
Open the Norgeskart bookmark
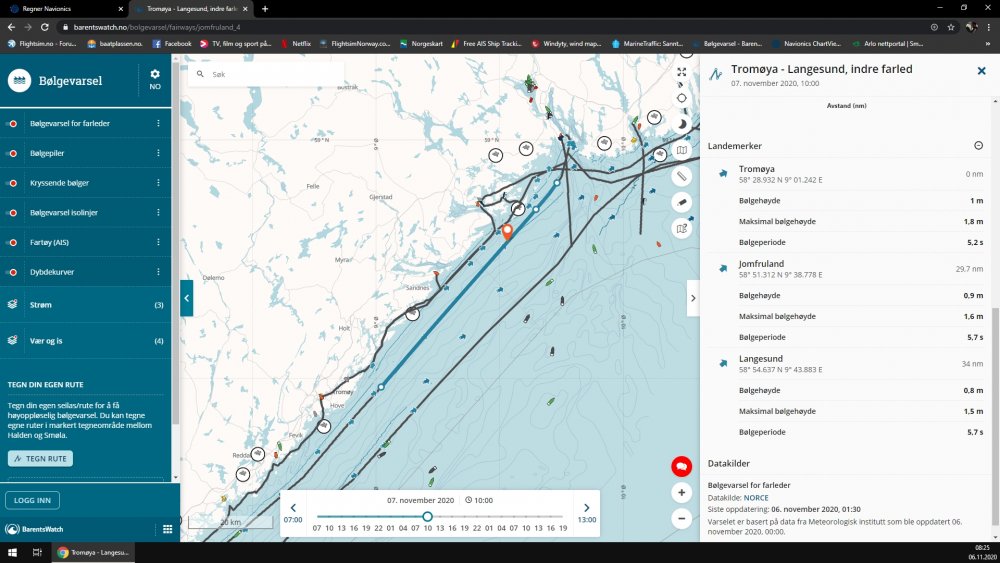[x=421, y=43]
